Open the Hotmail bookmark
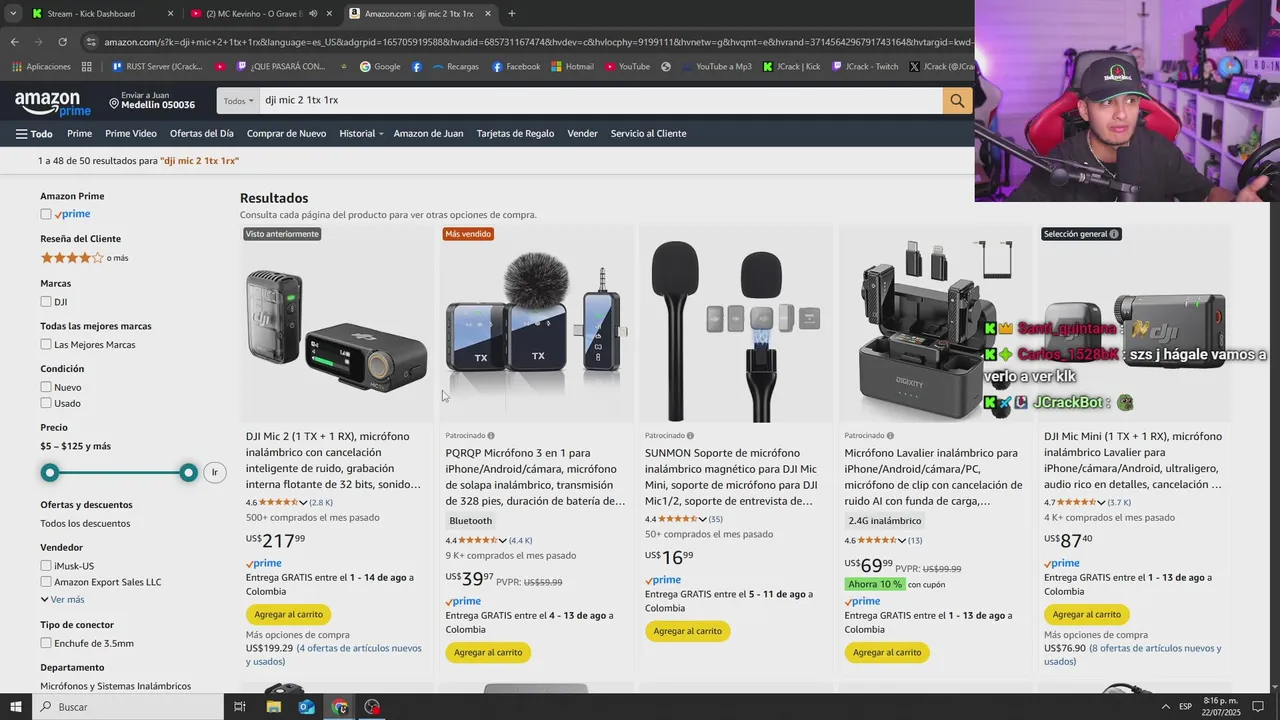This screenshot has height=720, width=1280. (571, 67)
